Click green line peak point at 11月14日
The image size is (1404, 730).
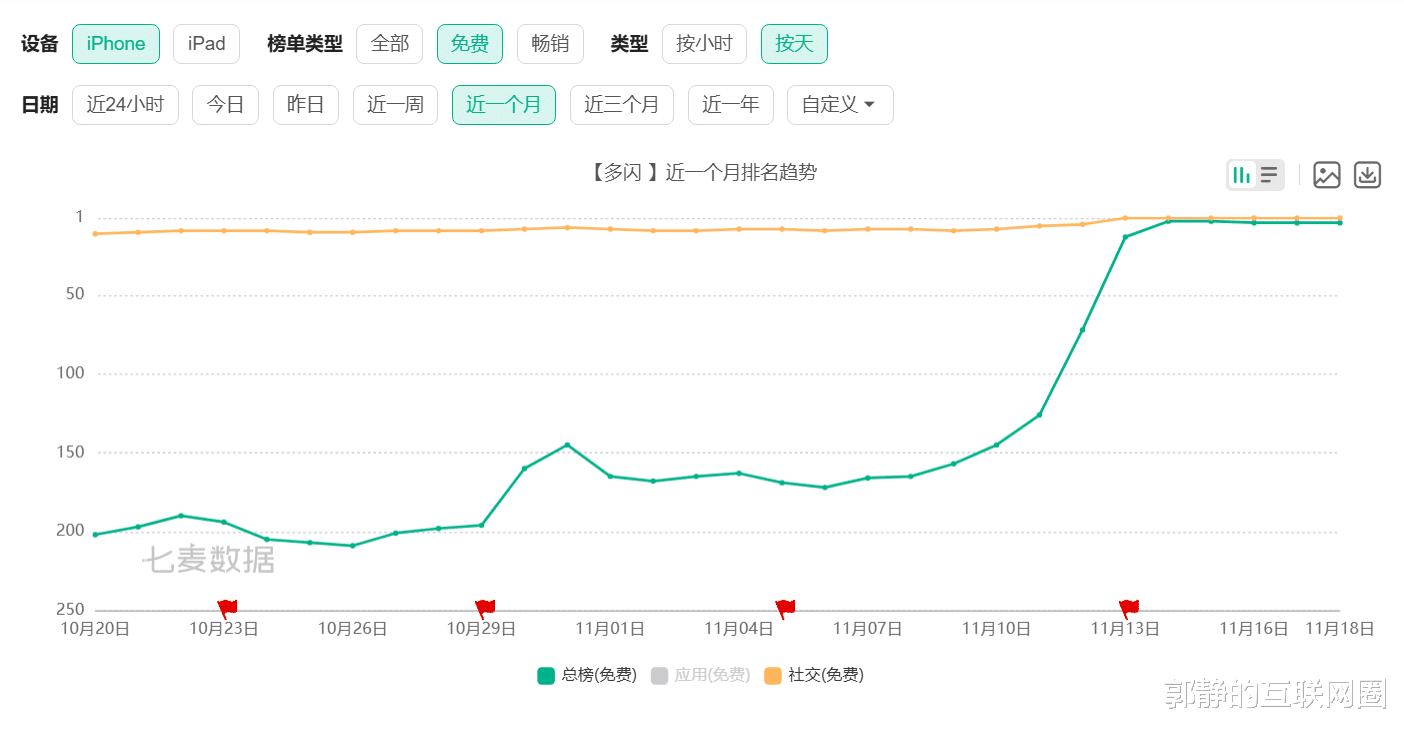click(x=1168, y=221)
